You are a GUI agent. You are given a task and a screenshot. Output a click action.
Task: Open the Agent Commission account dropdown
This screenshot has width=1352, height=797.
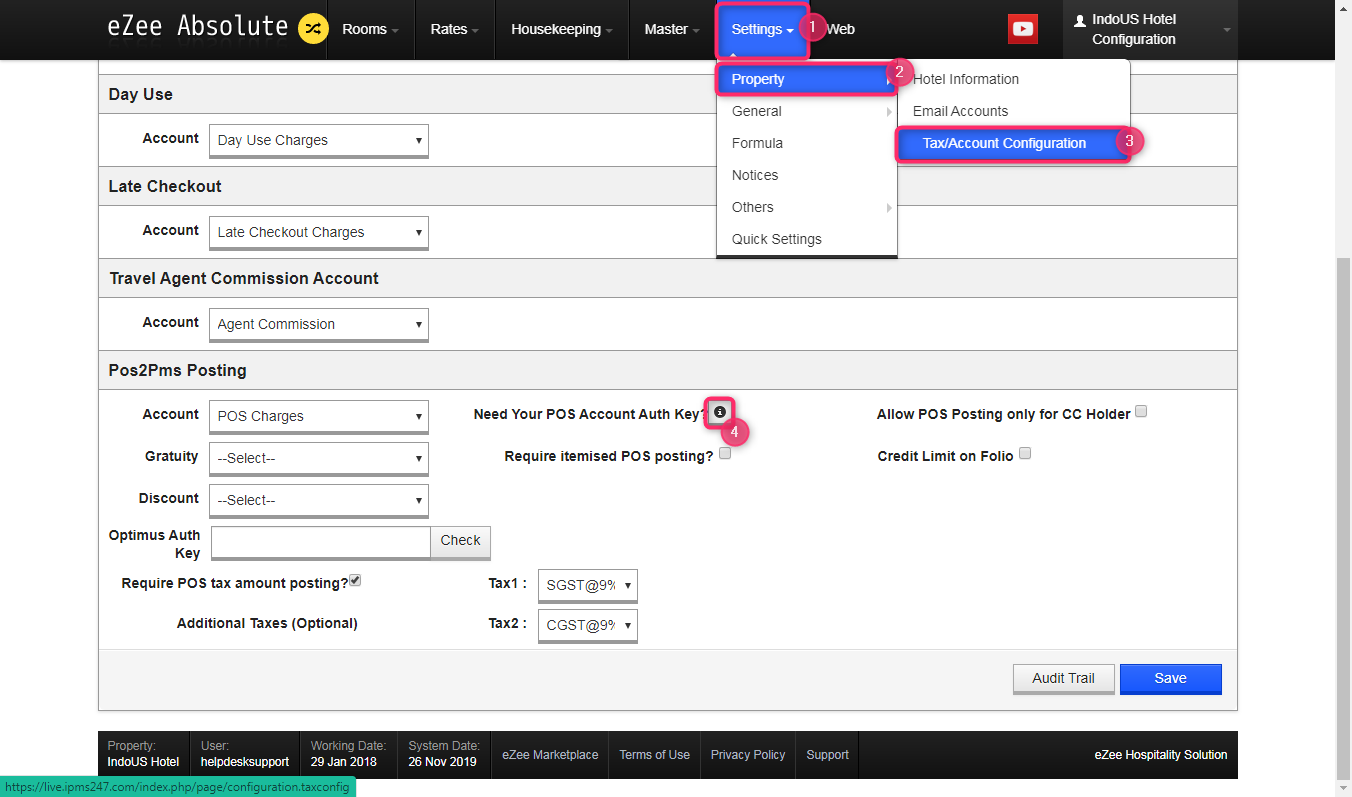pyautogui.click(x=319, y=324)
